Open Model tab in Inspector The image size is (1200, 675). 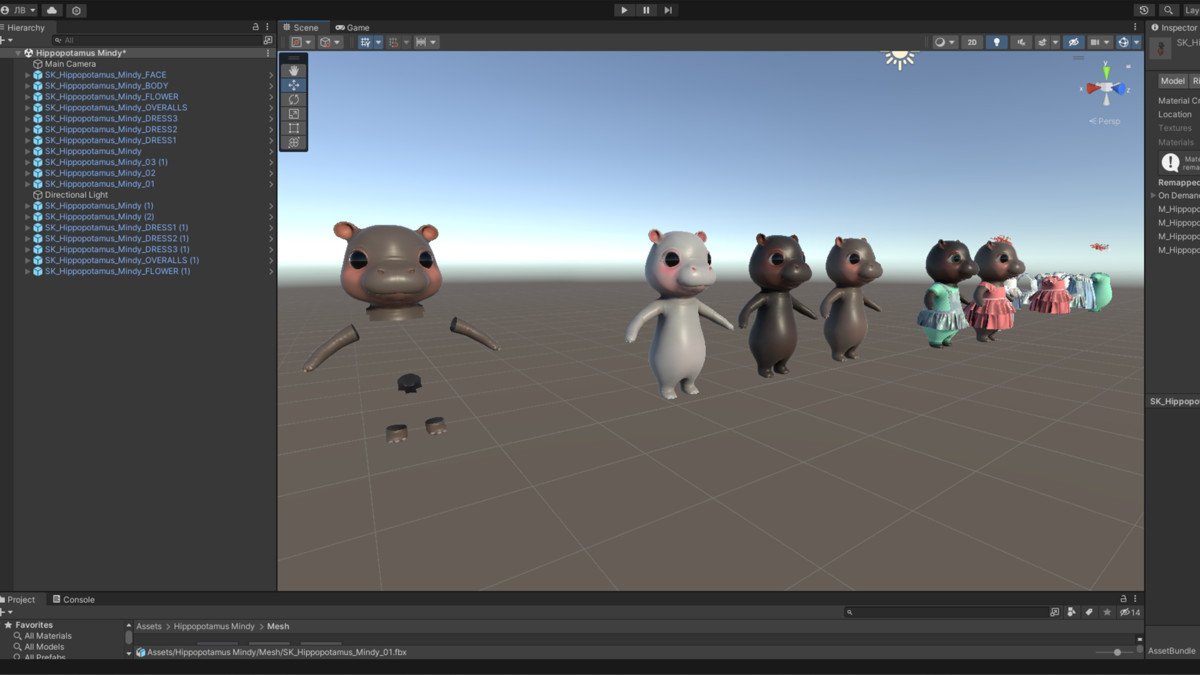click(x=1172, y=81)
